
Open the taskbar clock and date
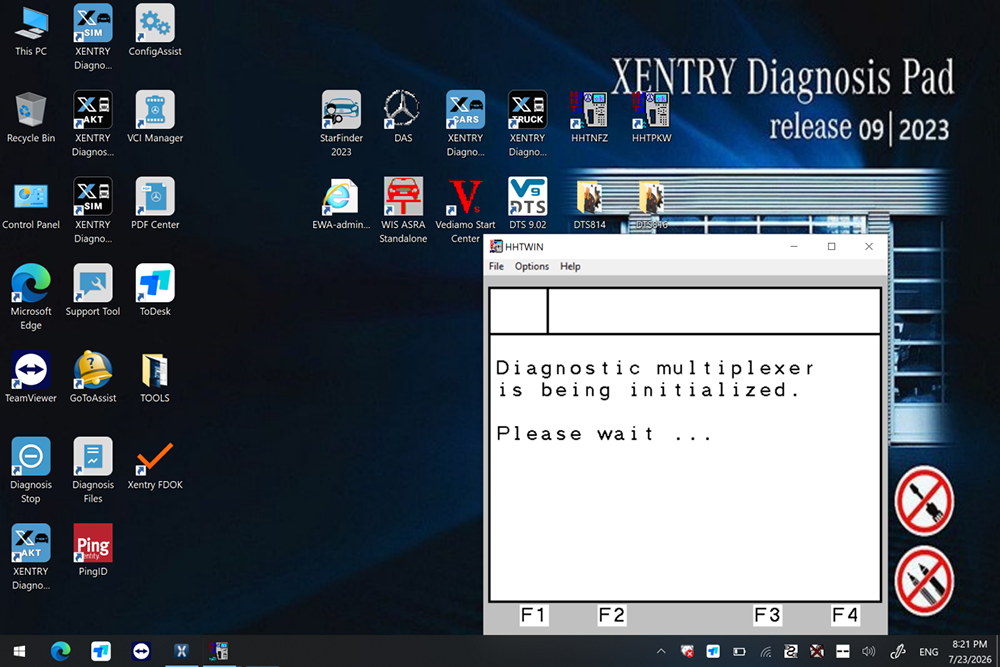pos(969,652)
